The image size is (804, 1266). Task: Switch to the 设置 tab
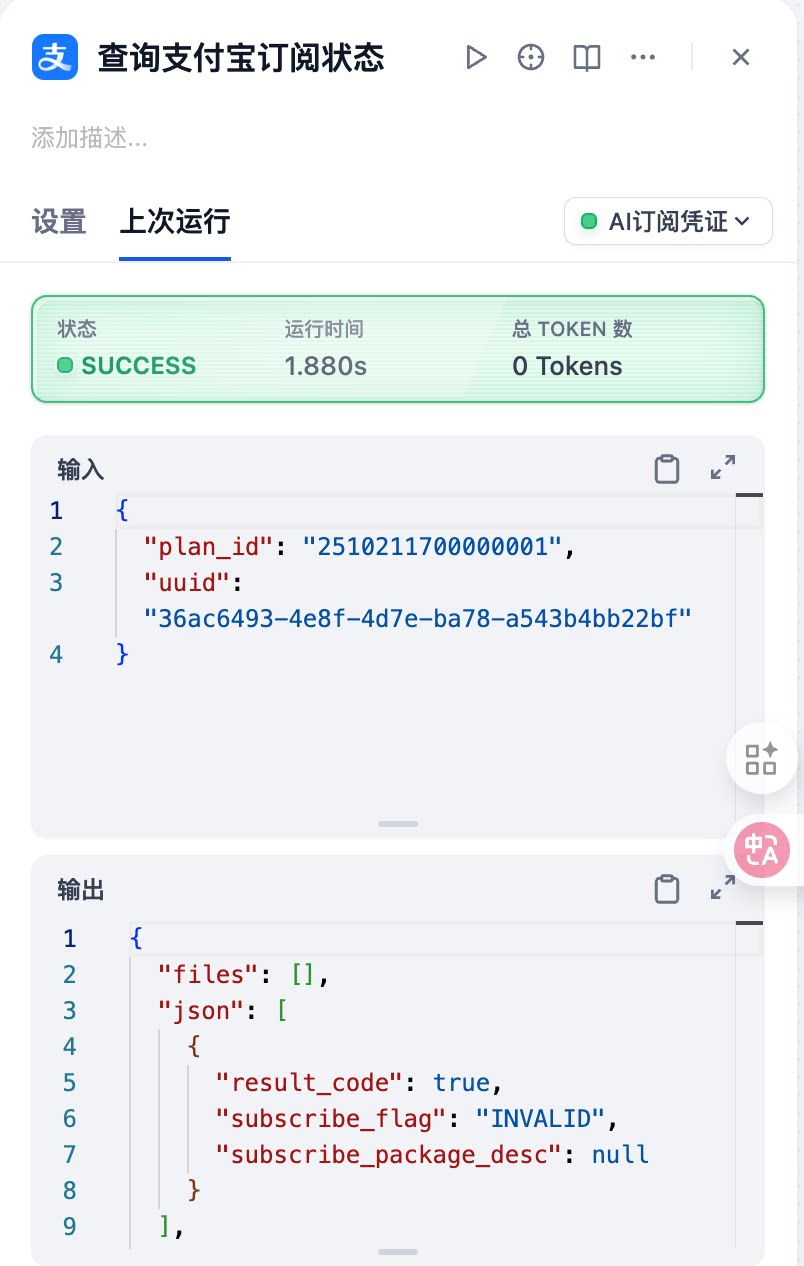59,221
